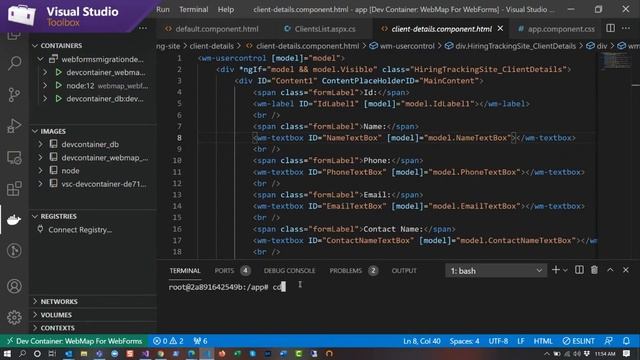This screenshot has width=640, height=360.
Task: Expand the vsc-devcontainer-de71... image
Action: point(40,184)
